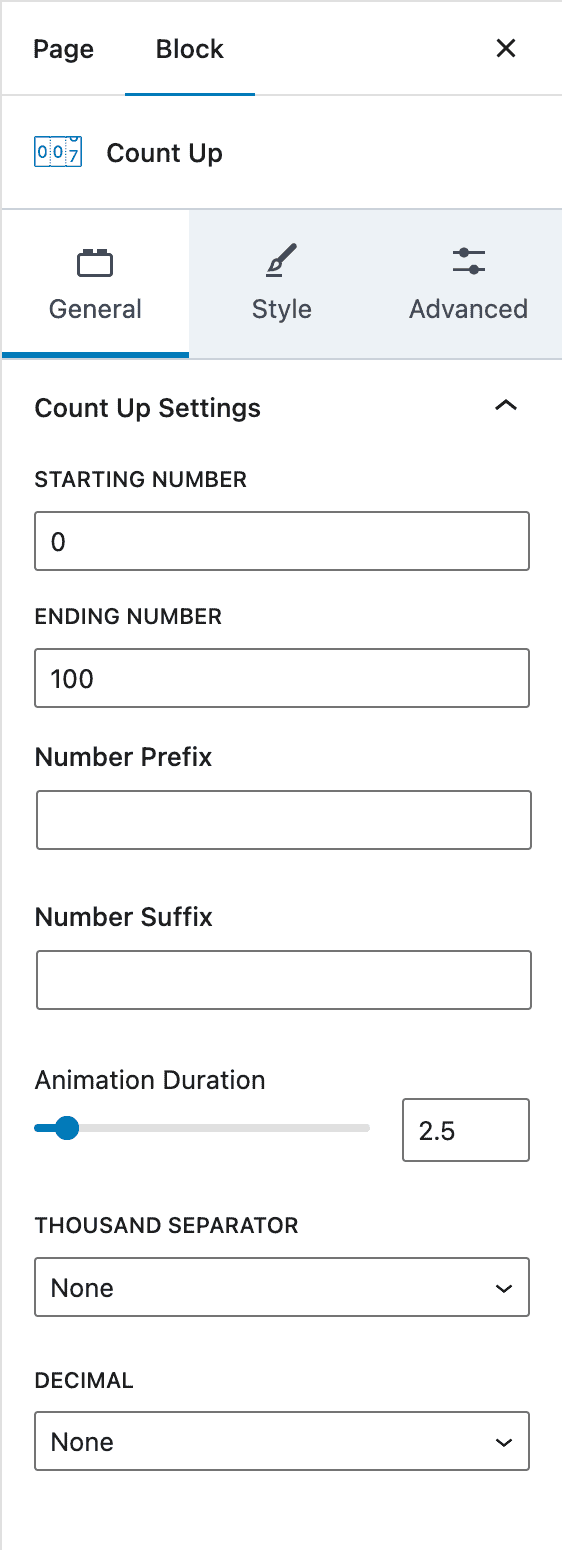Select the General settings tab
This screenshot has width=562, height=1550.
point(96,284)
